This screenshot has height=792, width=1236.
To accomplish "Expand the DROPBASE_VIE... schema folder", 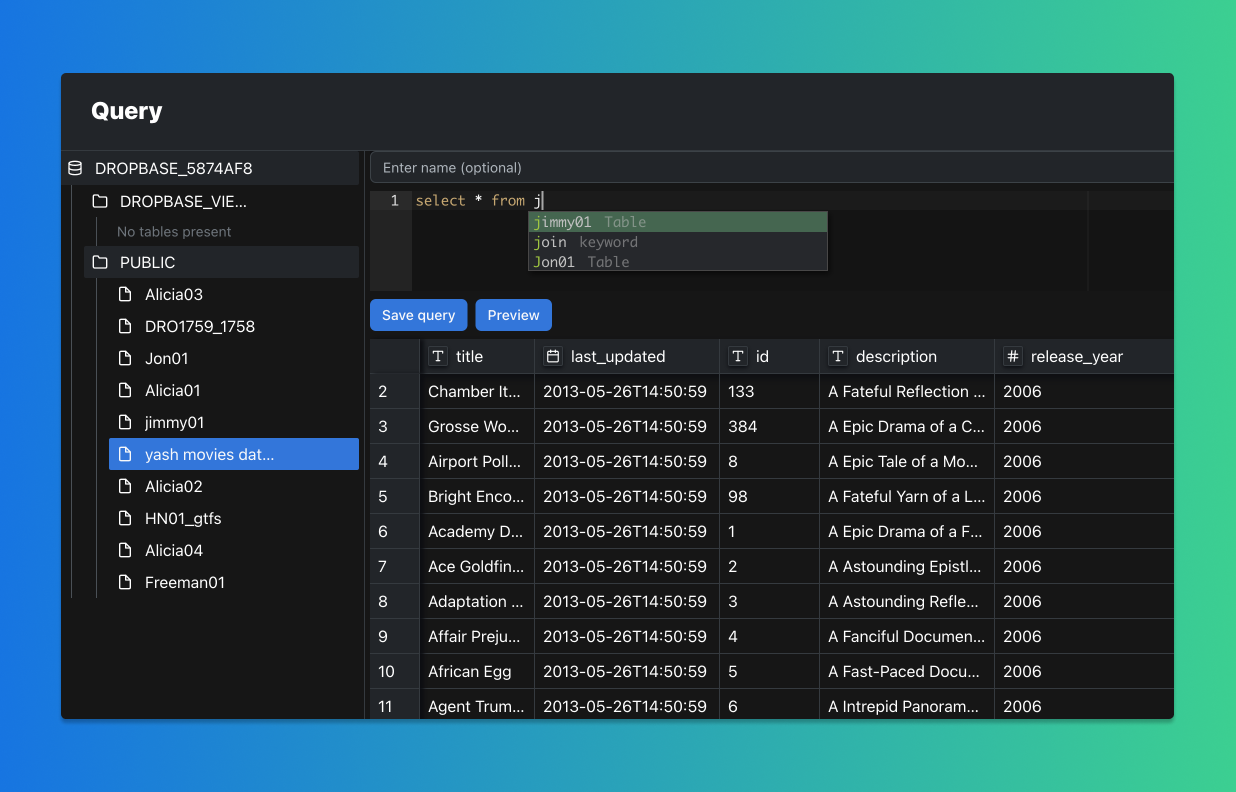I will pos(183,201).
